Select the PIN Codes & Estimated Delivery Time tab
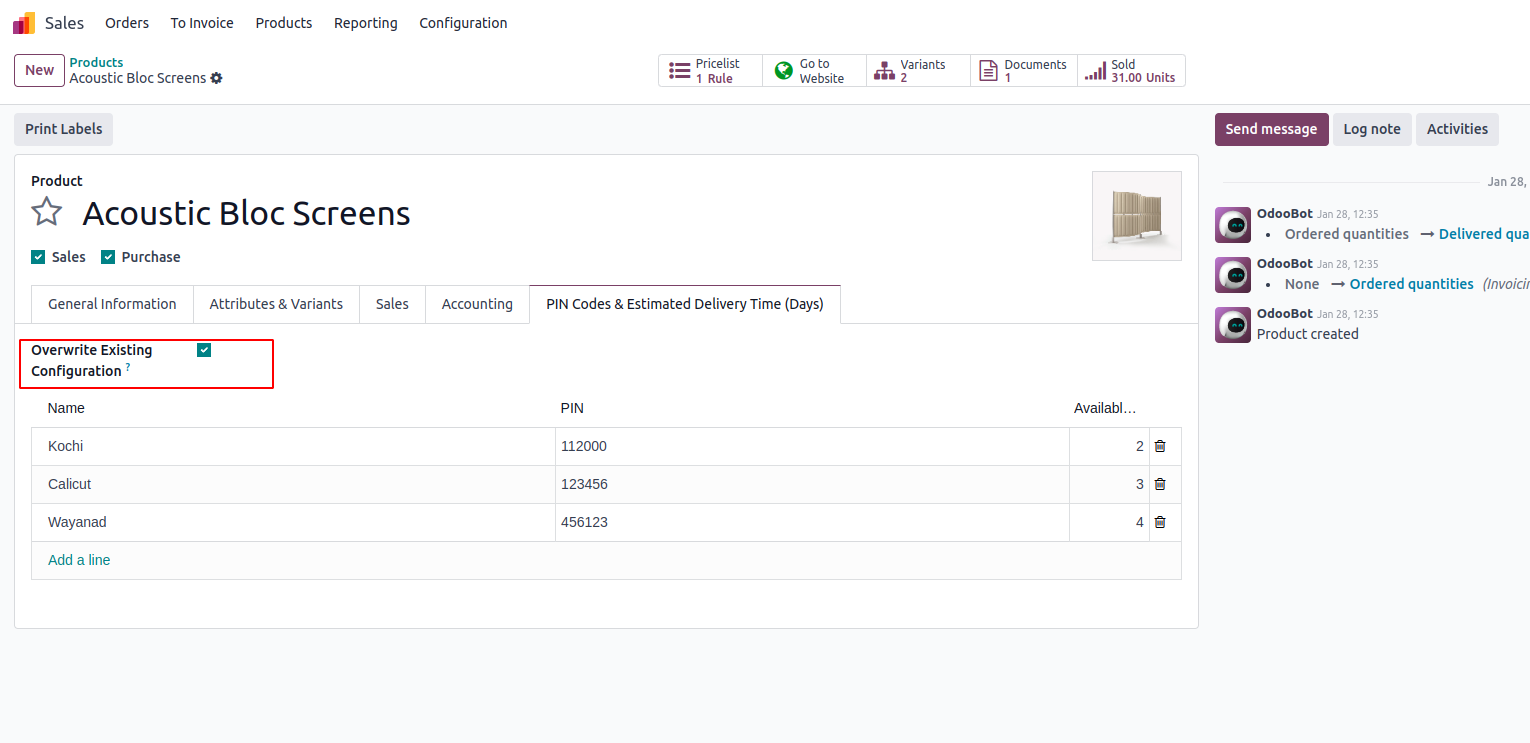The image size is (1530, 743). point(685,304)
